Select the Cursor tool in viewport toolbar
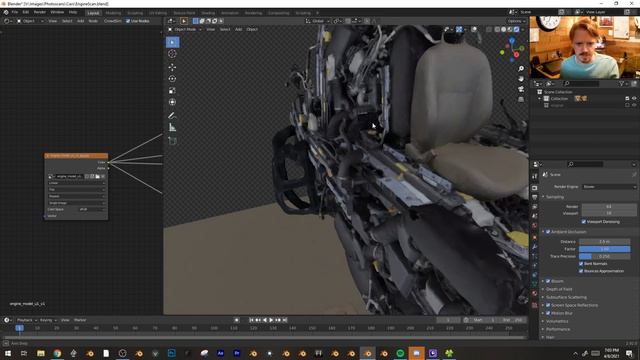This screenshot has height=360, width=640. tap(172, 54)
